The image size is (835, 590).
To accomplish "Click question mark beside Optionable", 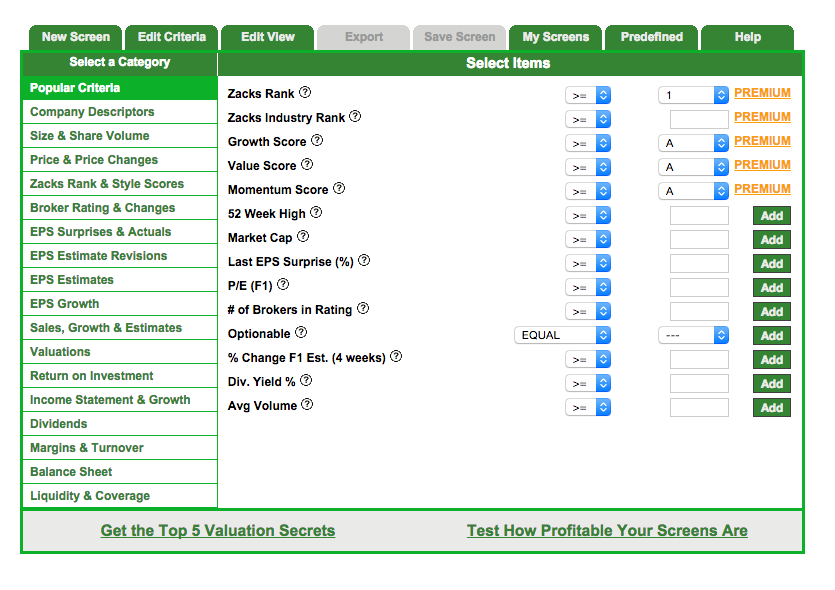I will click(x=301, y=332).
